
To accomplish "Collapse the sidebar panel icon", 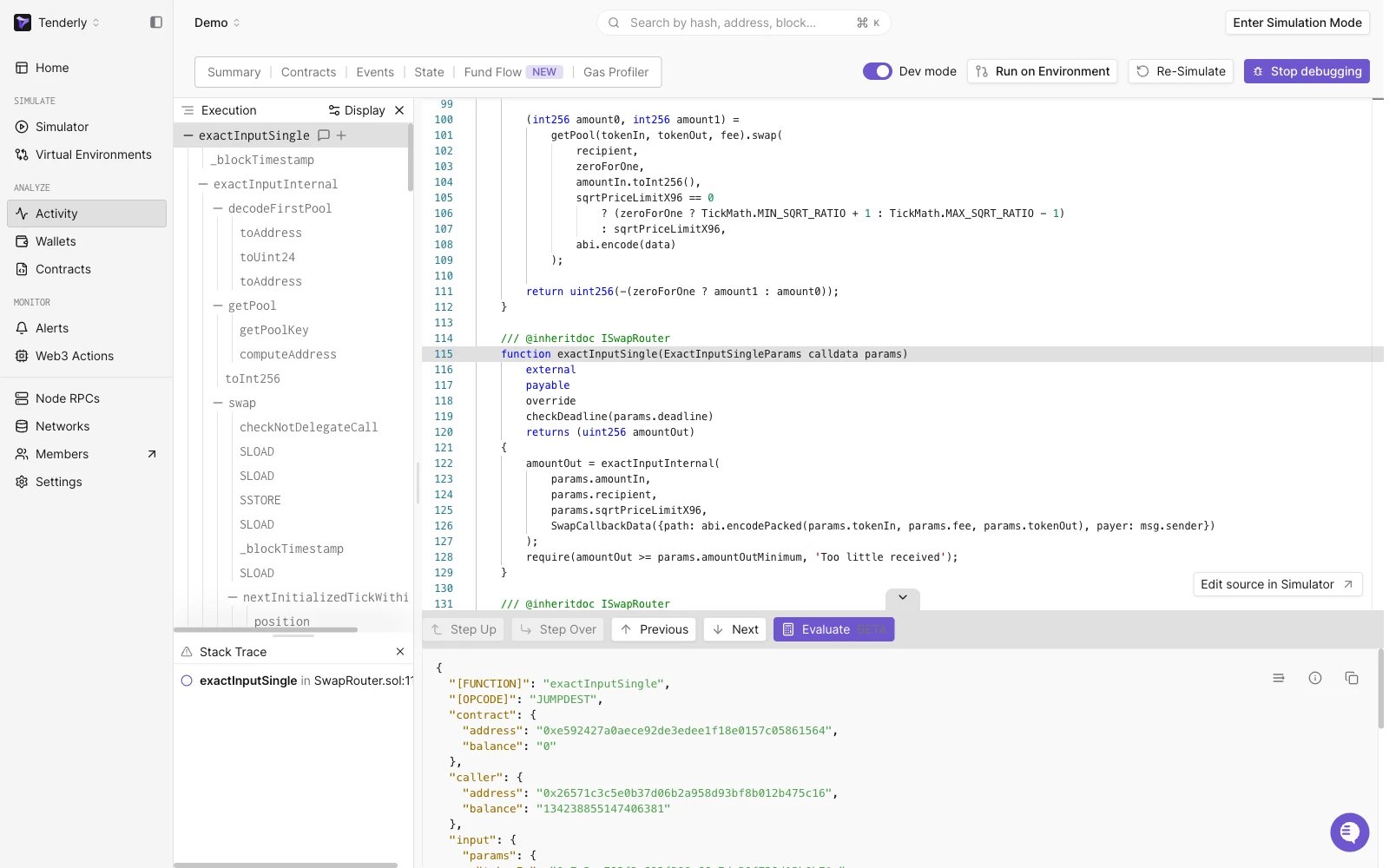I will 156,23.
